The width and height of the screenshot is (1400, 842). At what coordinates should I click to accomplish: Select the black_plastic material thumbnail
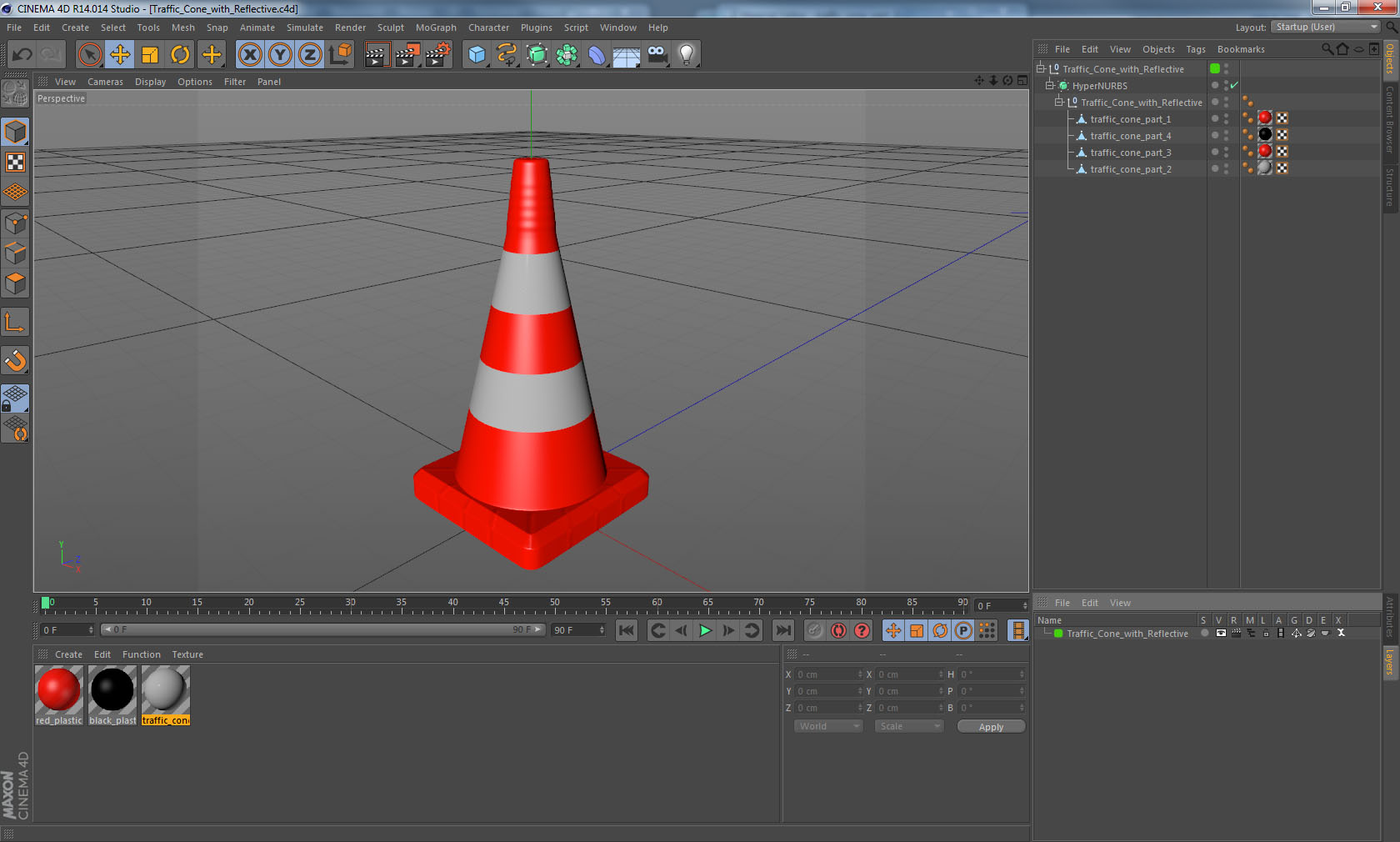tap(112, 690)
